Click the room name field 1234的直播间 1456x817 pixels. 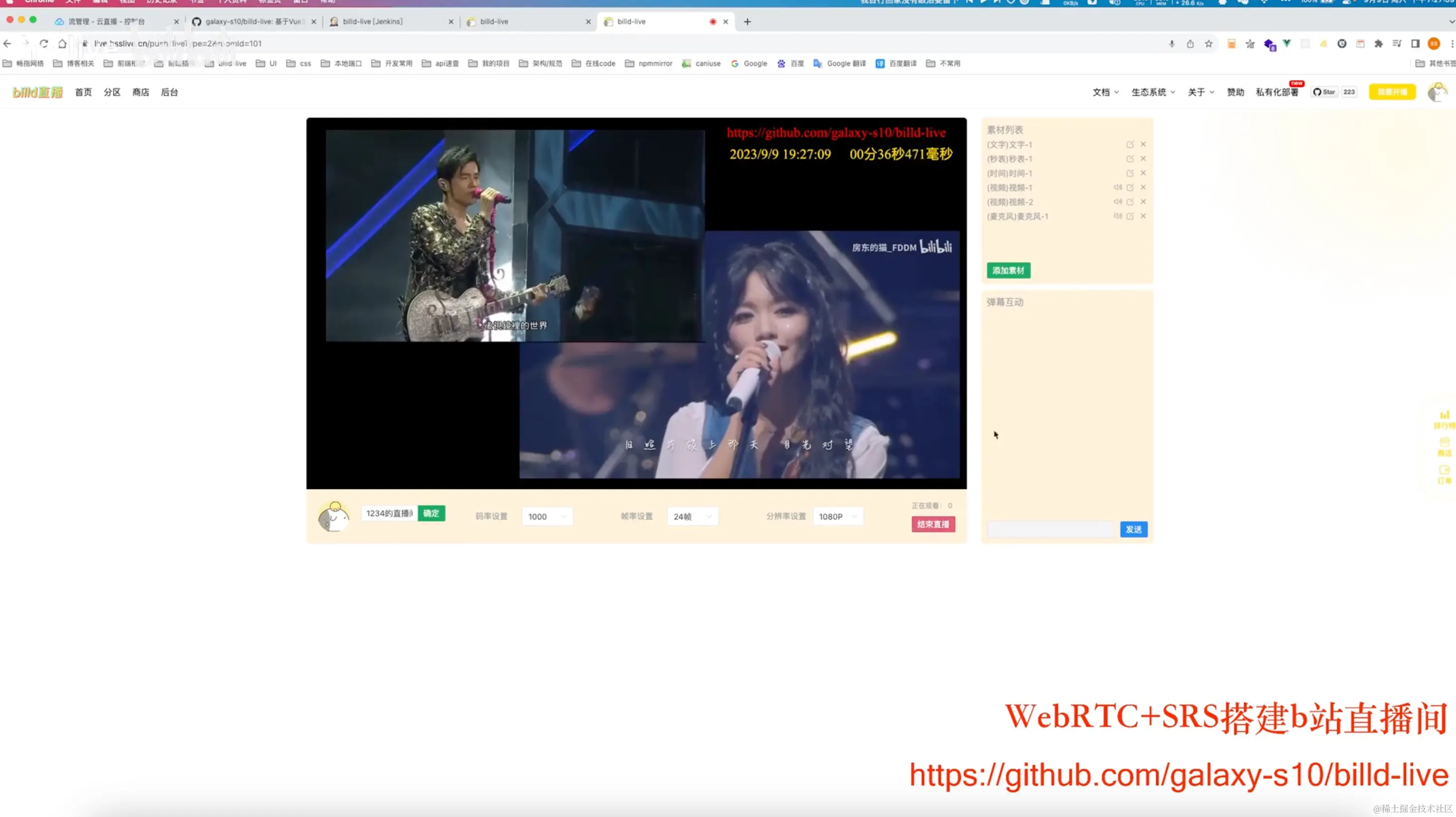(x=390, y=513)
